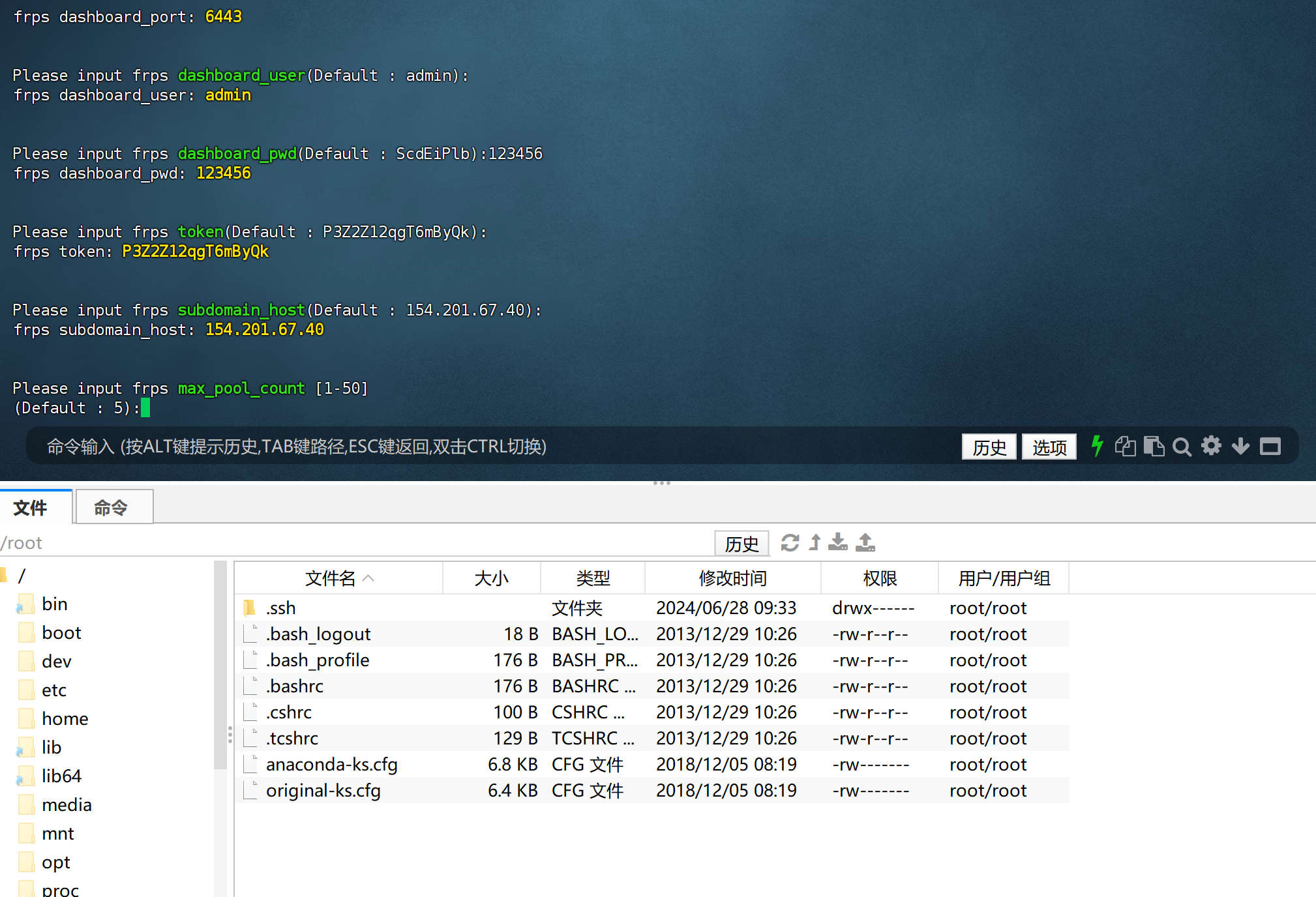Refresh the file list with the refresh icon
1316x897 pixels.
790,543
